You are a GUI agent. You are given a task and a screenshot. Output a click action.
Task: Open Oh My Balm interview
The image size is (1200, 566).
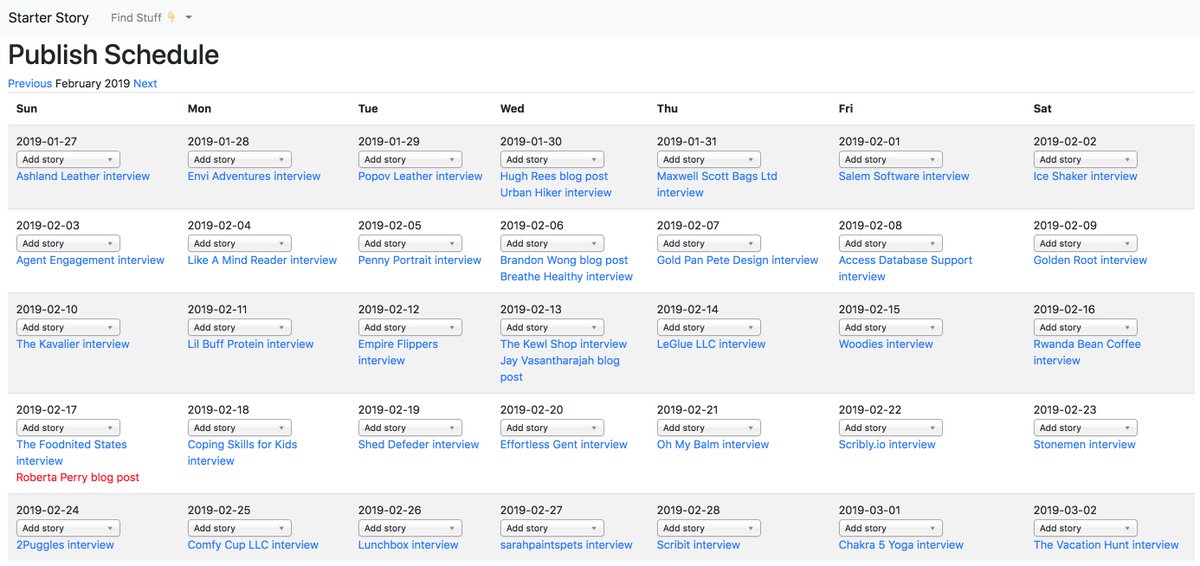(713, 445)
